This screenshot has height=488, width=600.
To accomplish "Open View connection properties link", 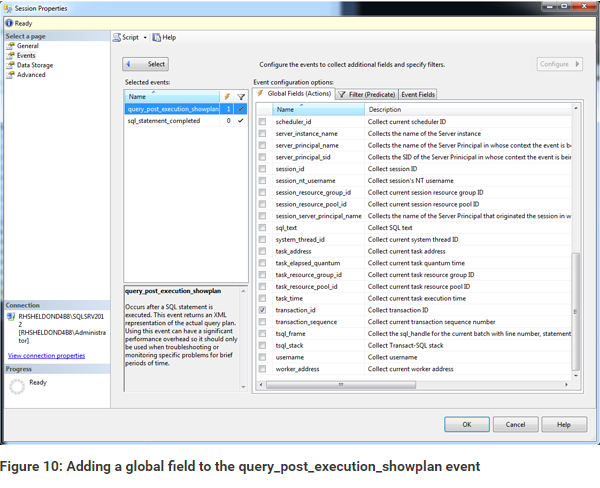I will coord(46,356).
